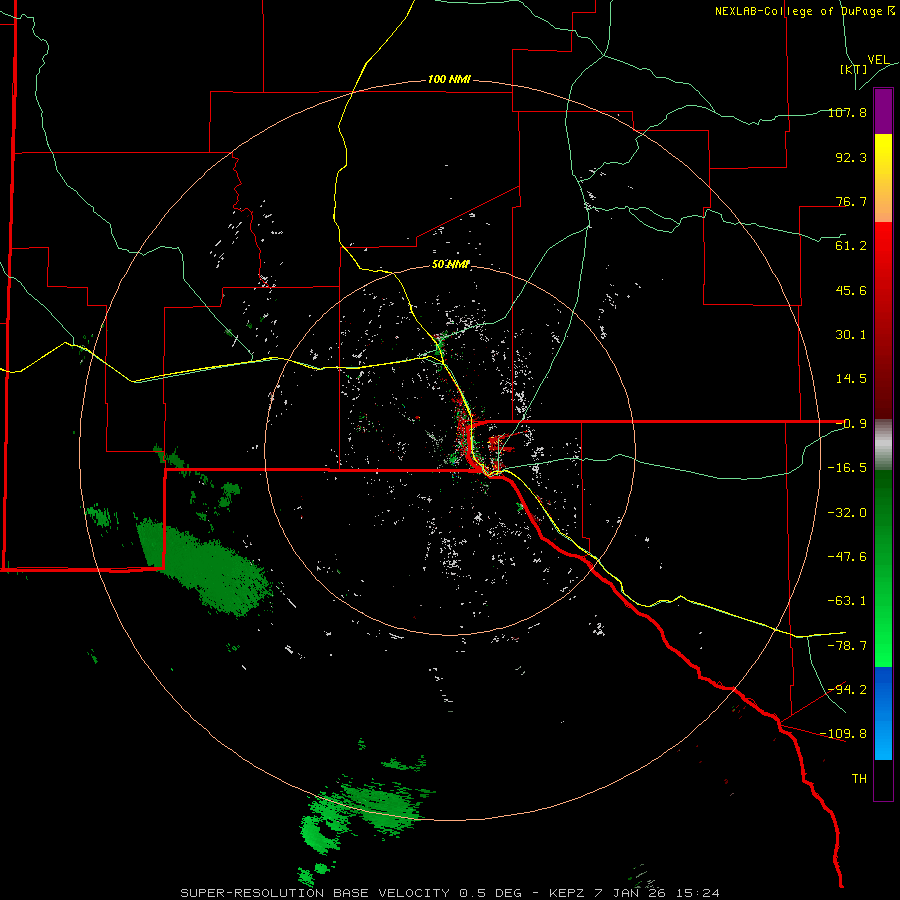Click the -16.5 velocity scale value
The width and height of the screenshot is (900, 900).
click(x=847, y=468)
